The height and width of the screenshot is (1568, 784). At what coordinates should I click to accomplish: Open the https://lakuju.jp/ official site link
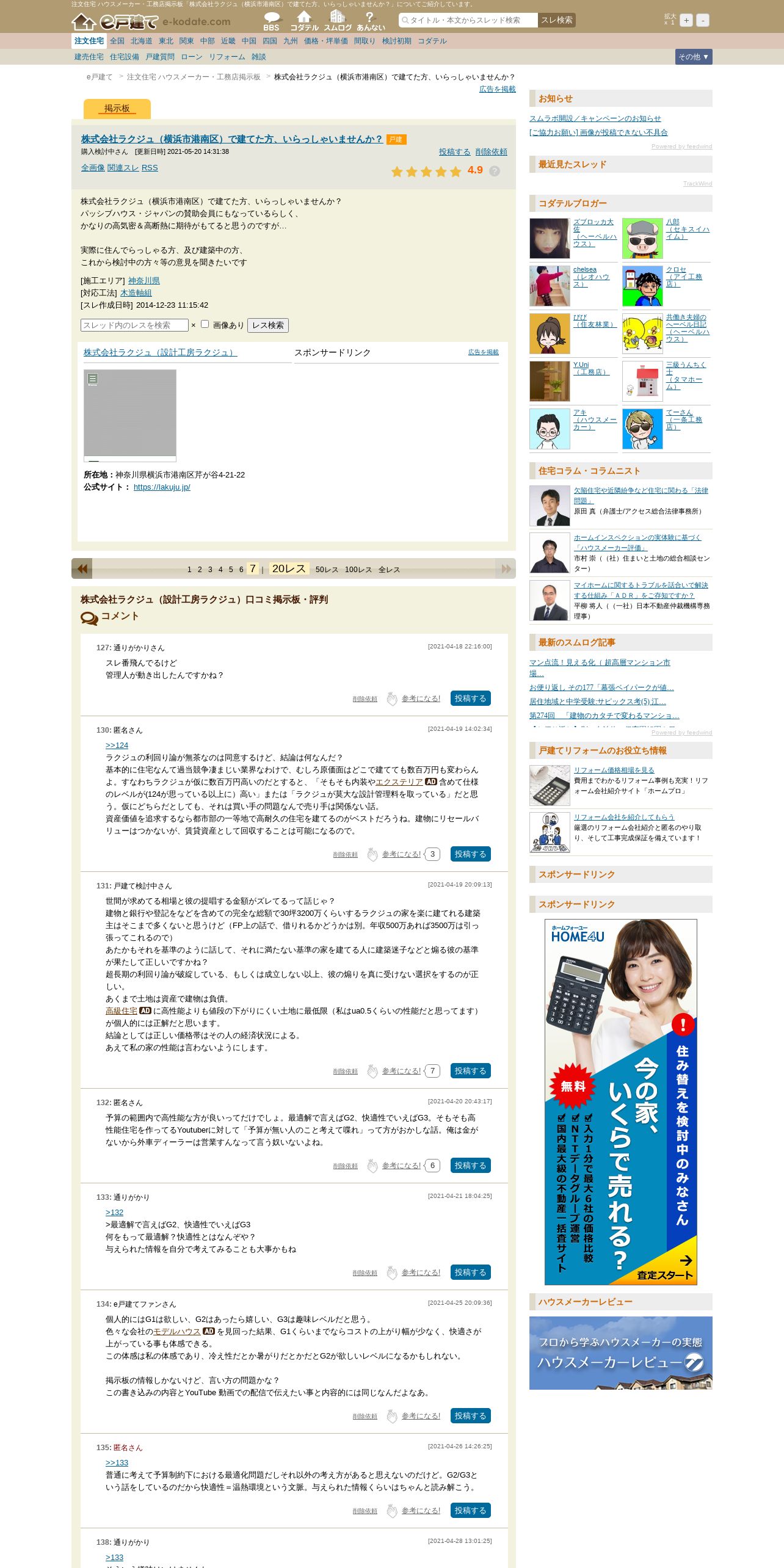[162, 487]
